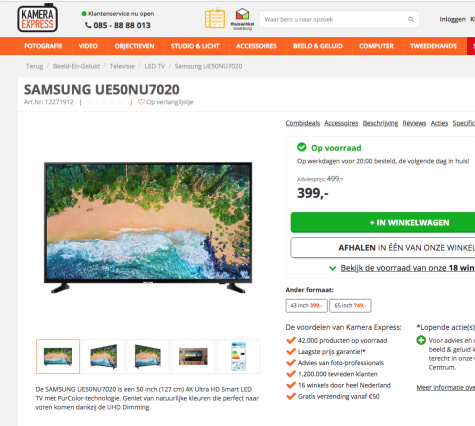Click the phone icon beside 085 number
The height and width of the screenshot is (426, 475).
coord(88,25)
